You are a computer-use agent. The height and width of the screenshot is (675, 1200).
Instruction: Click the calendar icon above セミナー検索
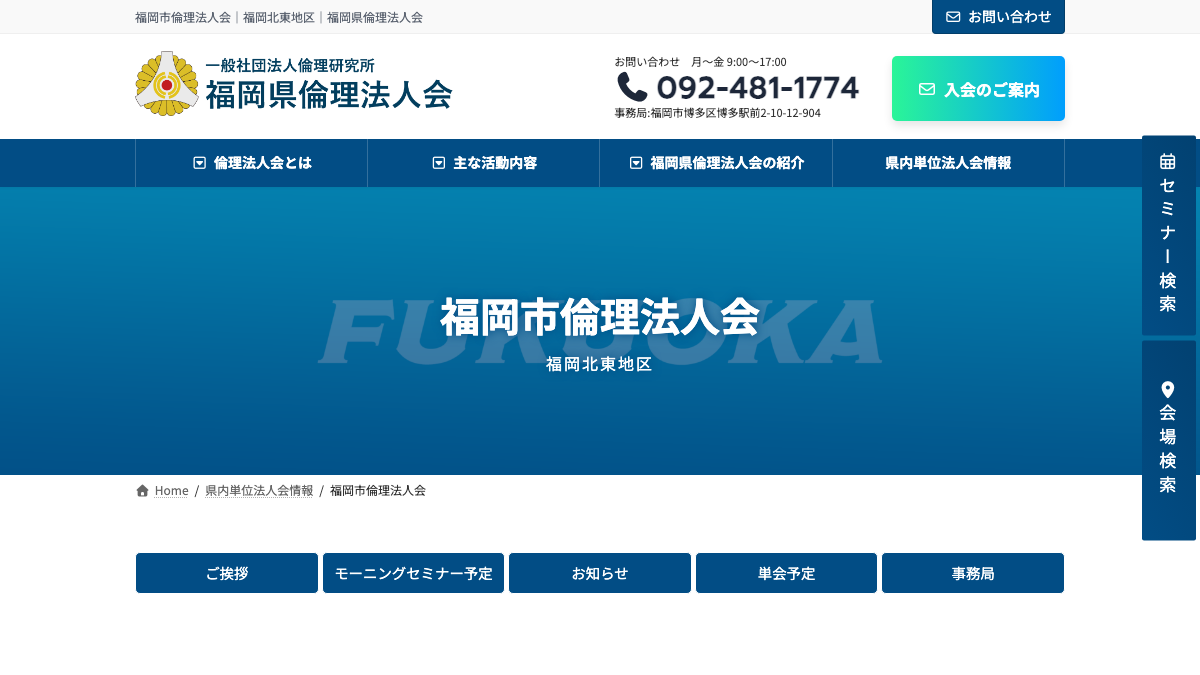pos(1168,161)
